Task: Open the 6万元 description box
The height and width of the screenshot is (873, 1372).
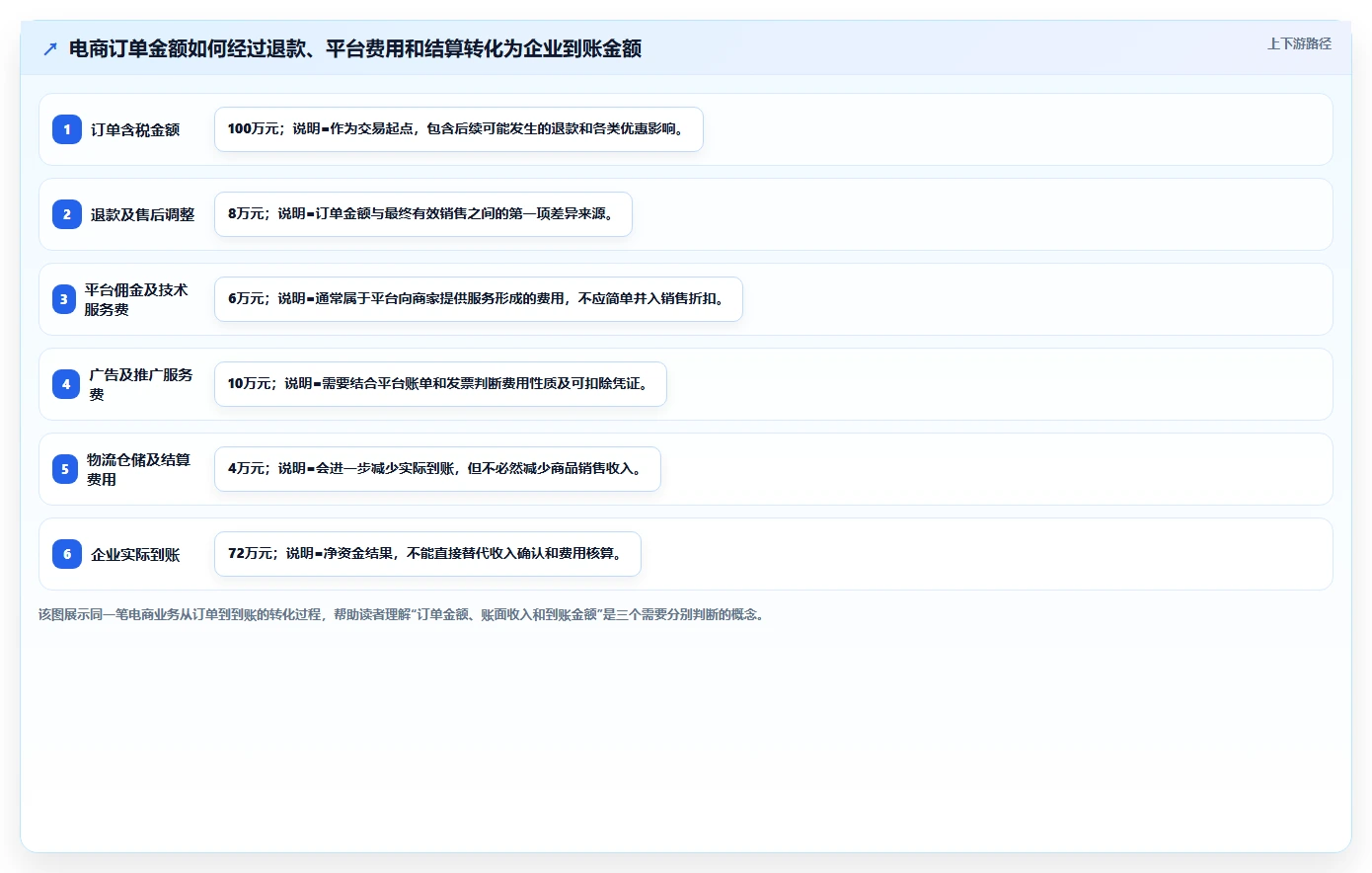Action: click(x=479, y=299)
